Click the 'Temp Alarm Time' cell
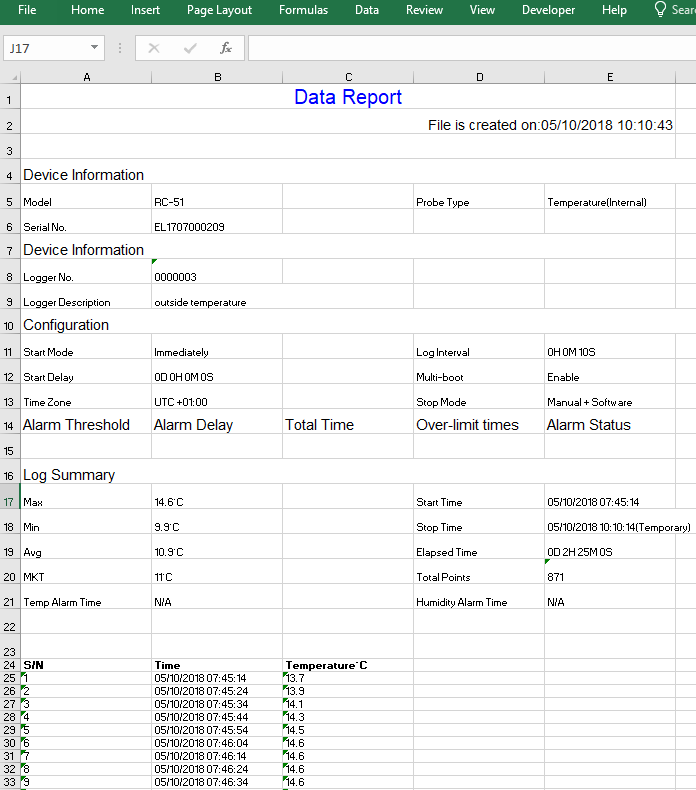This screenshot has height=790, width=696. coord(86,597)
